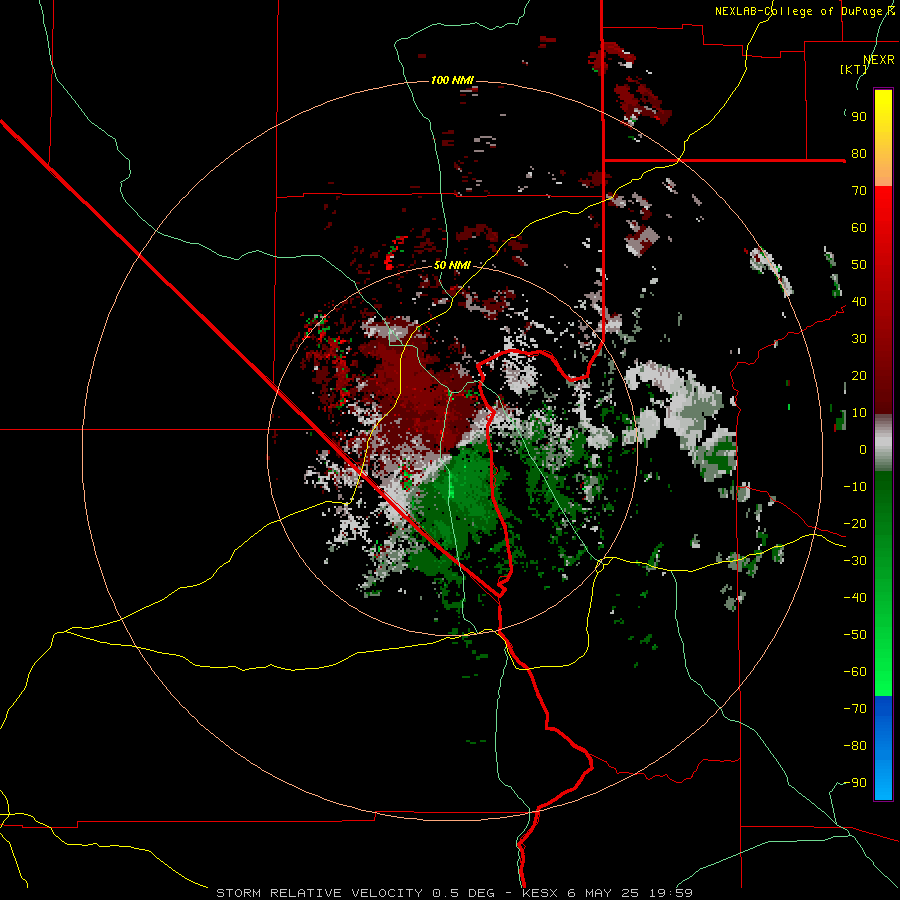Click the 50 NMI range ring label
Image resolution: width=900 pixels, height=900 pixels.
pyautogui.click(x=452, y=265)
